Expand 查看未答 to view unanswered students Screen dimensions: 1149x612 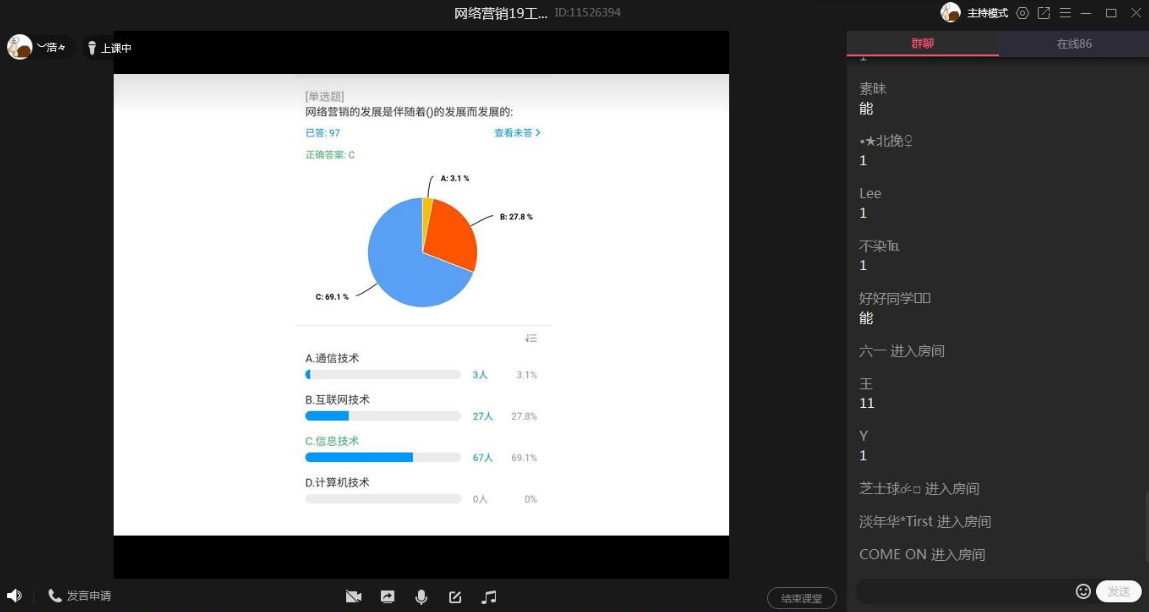[x=517, y=133]
